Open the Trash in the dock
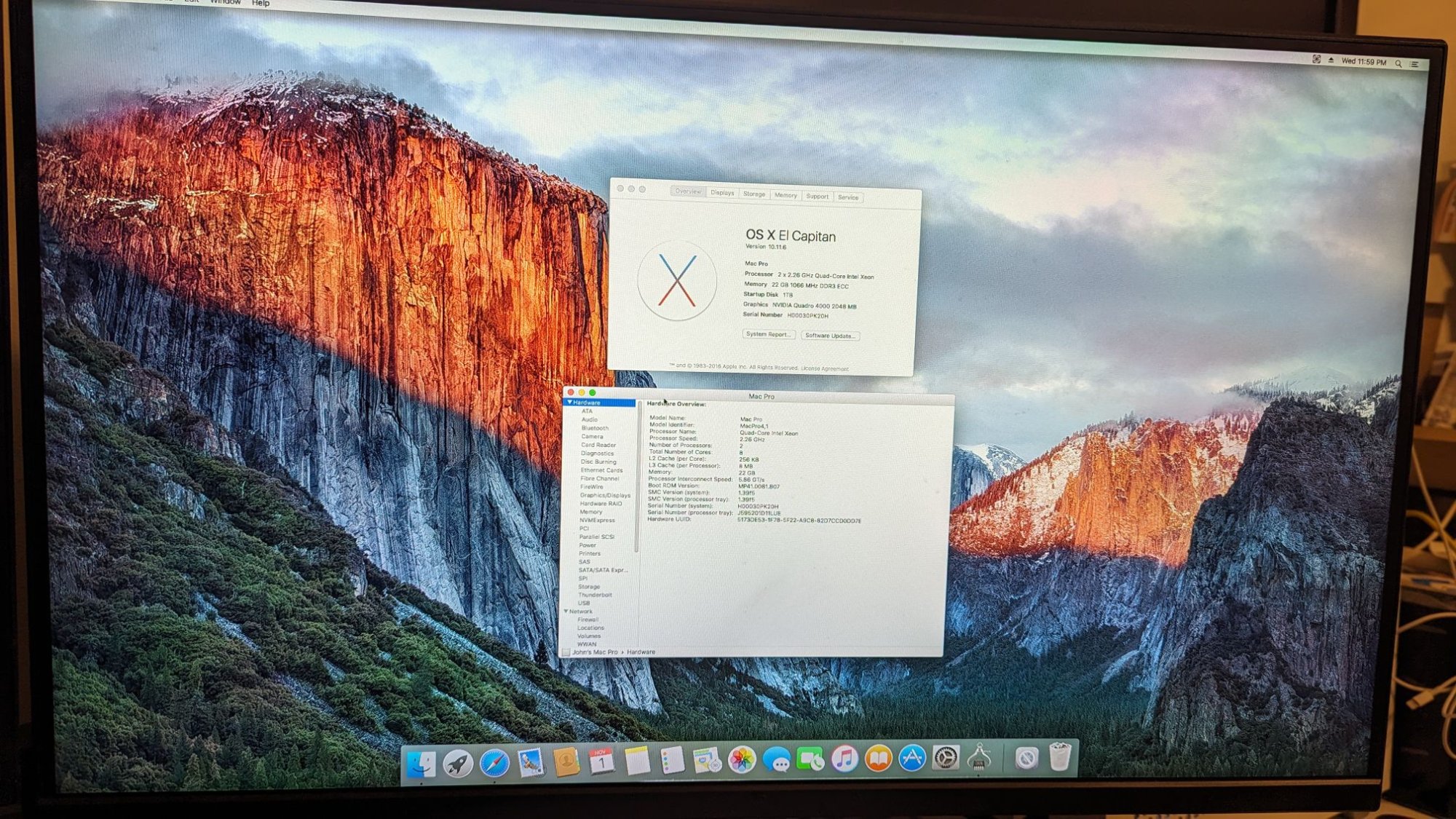The width and height of the screenshot is (1456, 819). [x=1060, y=757]
